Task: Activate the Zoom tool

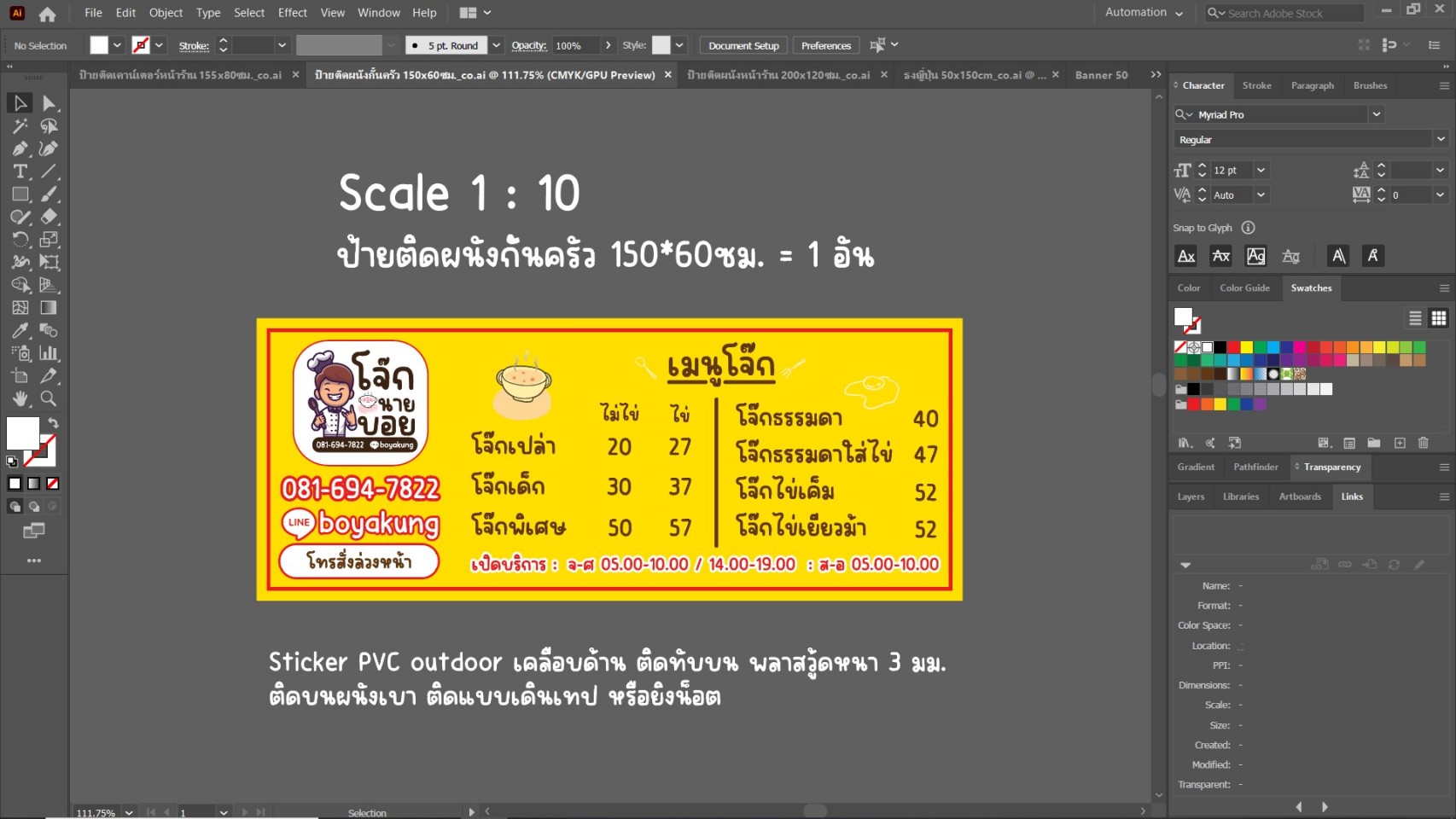Action: (x=47, y=398)
